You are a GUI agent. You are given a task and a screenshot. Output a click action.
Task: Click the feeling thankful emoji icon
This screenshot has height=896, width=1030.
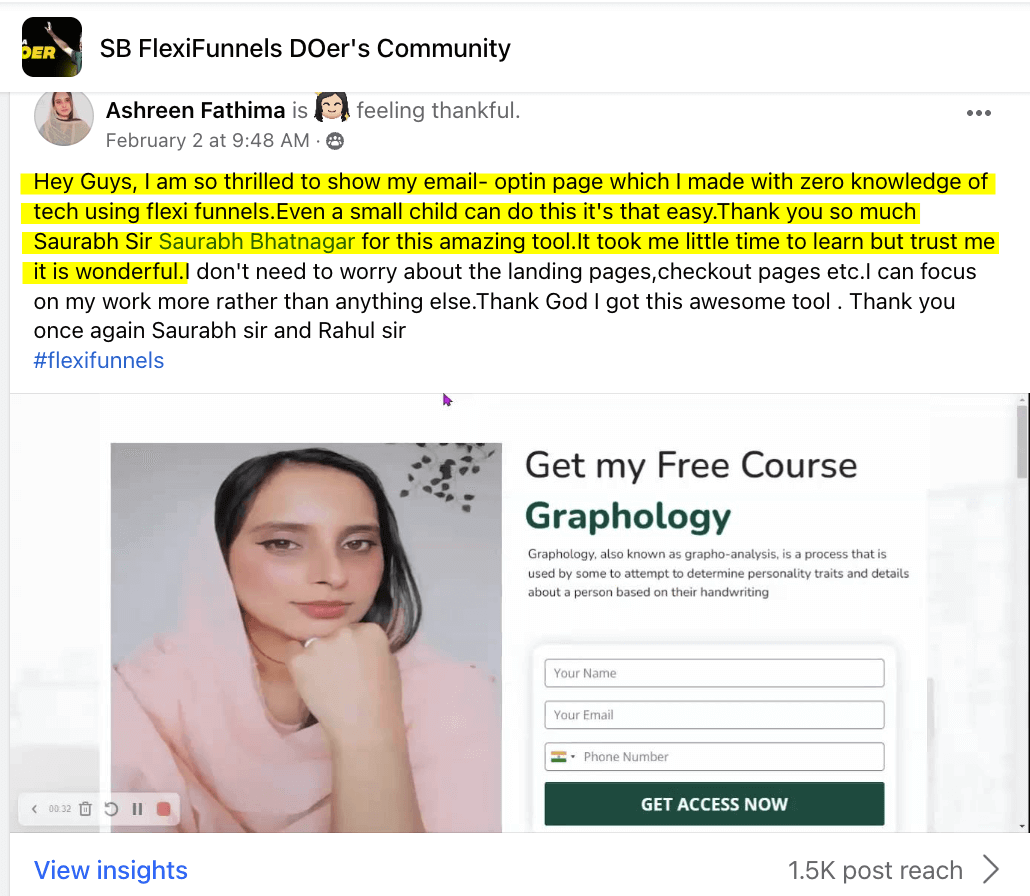[330, 106]
